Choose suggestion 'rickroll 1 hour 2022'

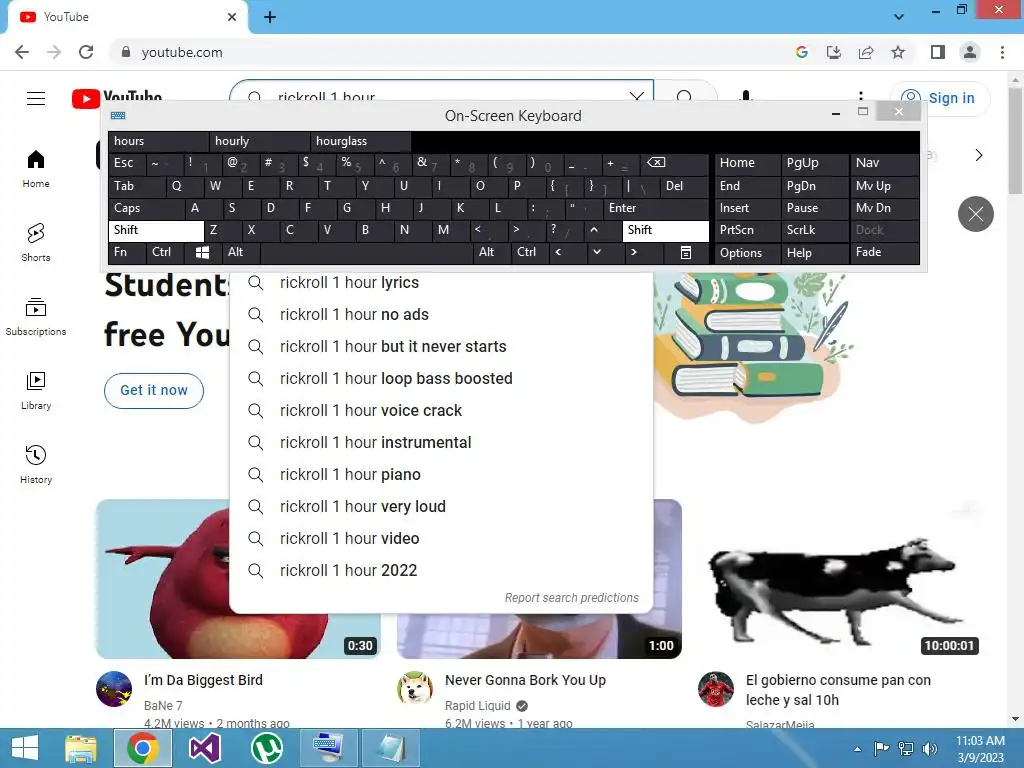tap(441, 571)
